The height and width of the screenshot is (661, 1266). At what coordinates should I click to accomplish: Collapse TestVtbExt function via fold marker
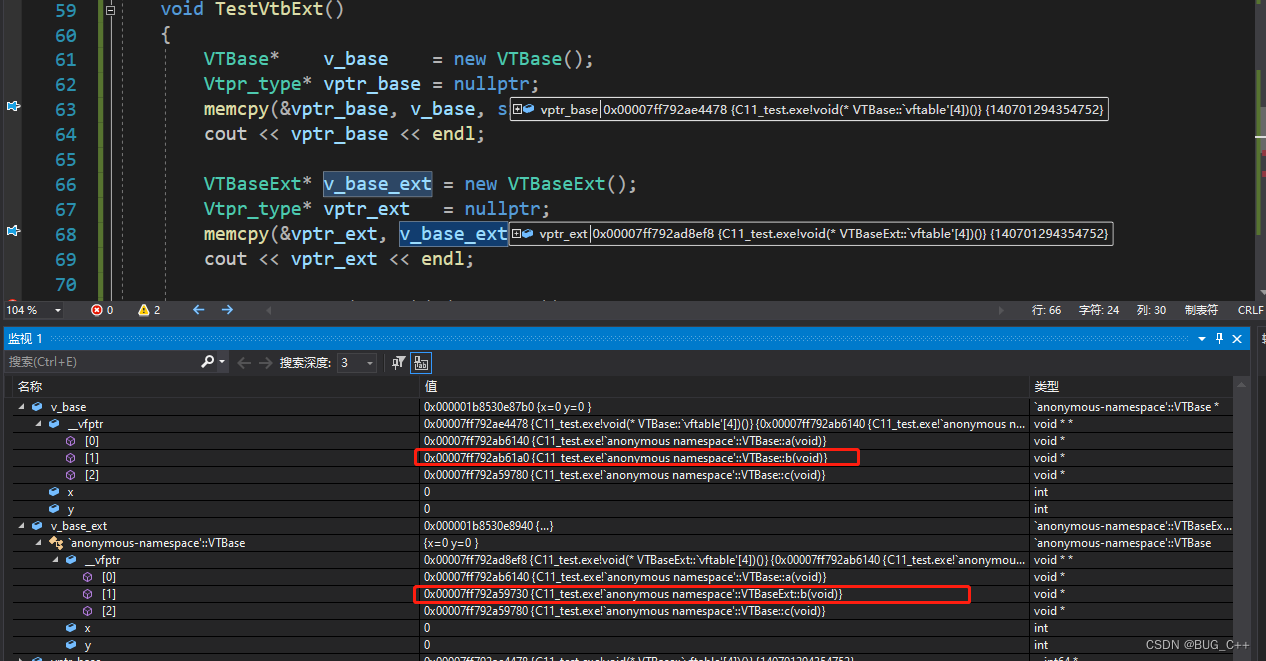[x=111, y=10]
